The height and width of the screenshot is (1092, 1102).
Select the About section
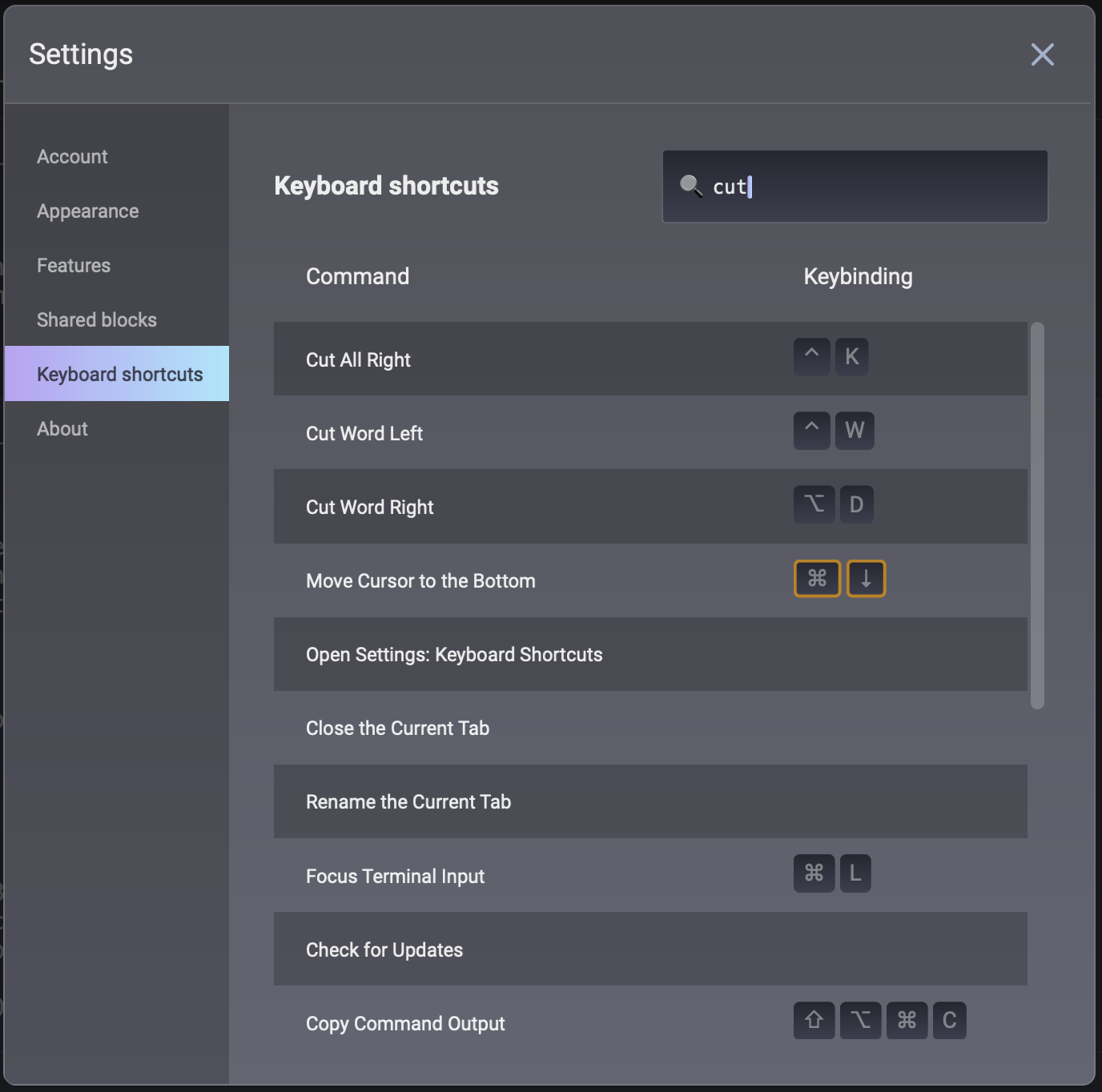tap(62, 429)
